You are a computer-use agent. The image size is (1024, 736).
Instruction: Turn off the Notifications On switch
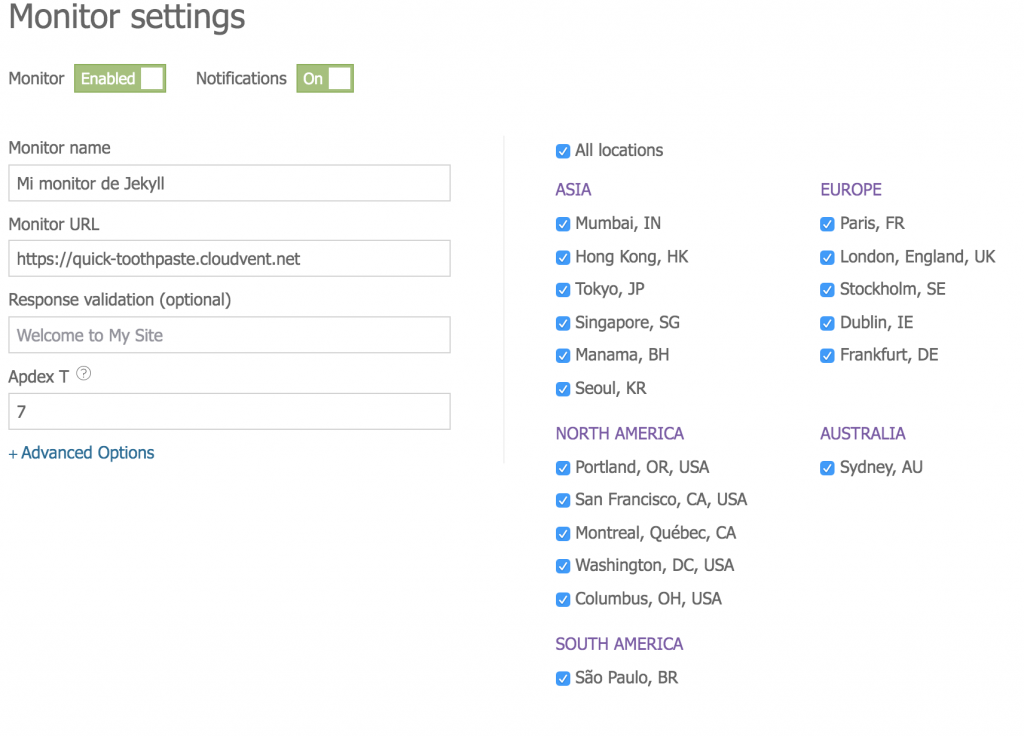(325, 78)
